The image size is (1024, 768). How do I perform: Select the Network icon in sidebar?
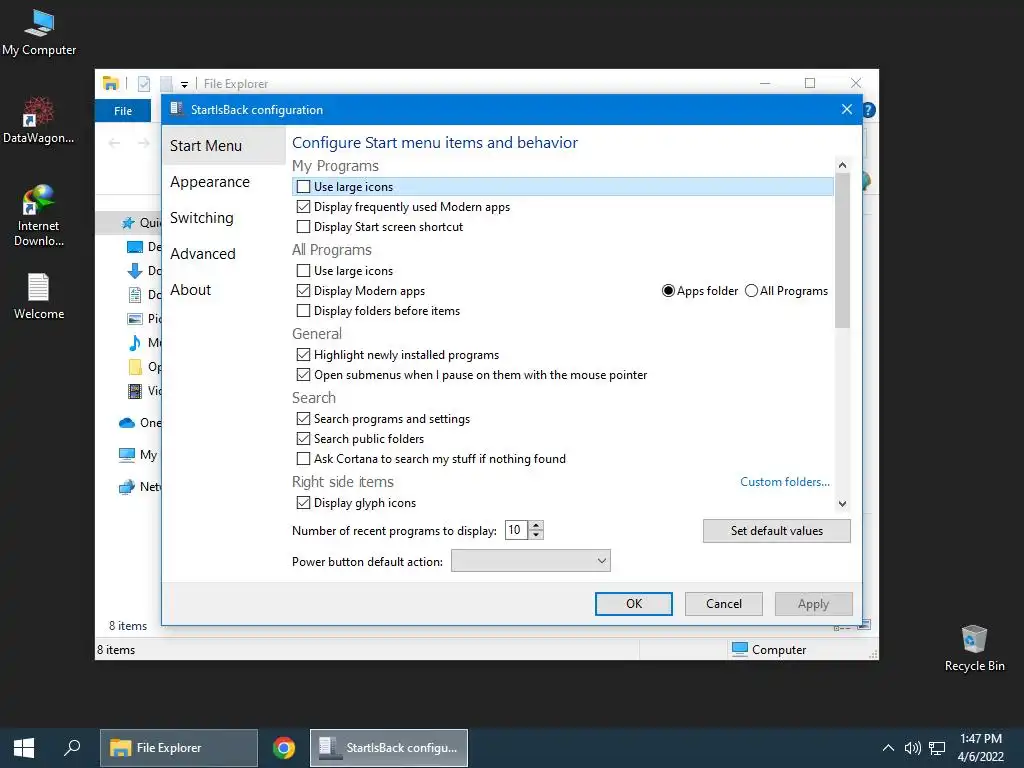pos(127,487)
